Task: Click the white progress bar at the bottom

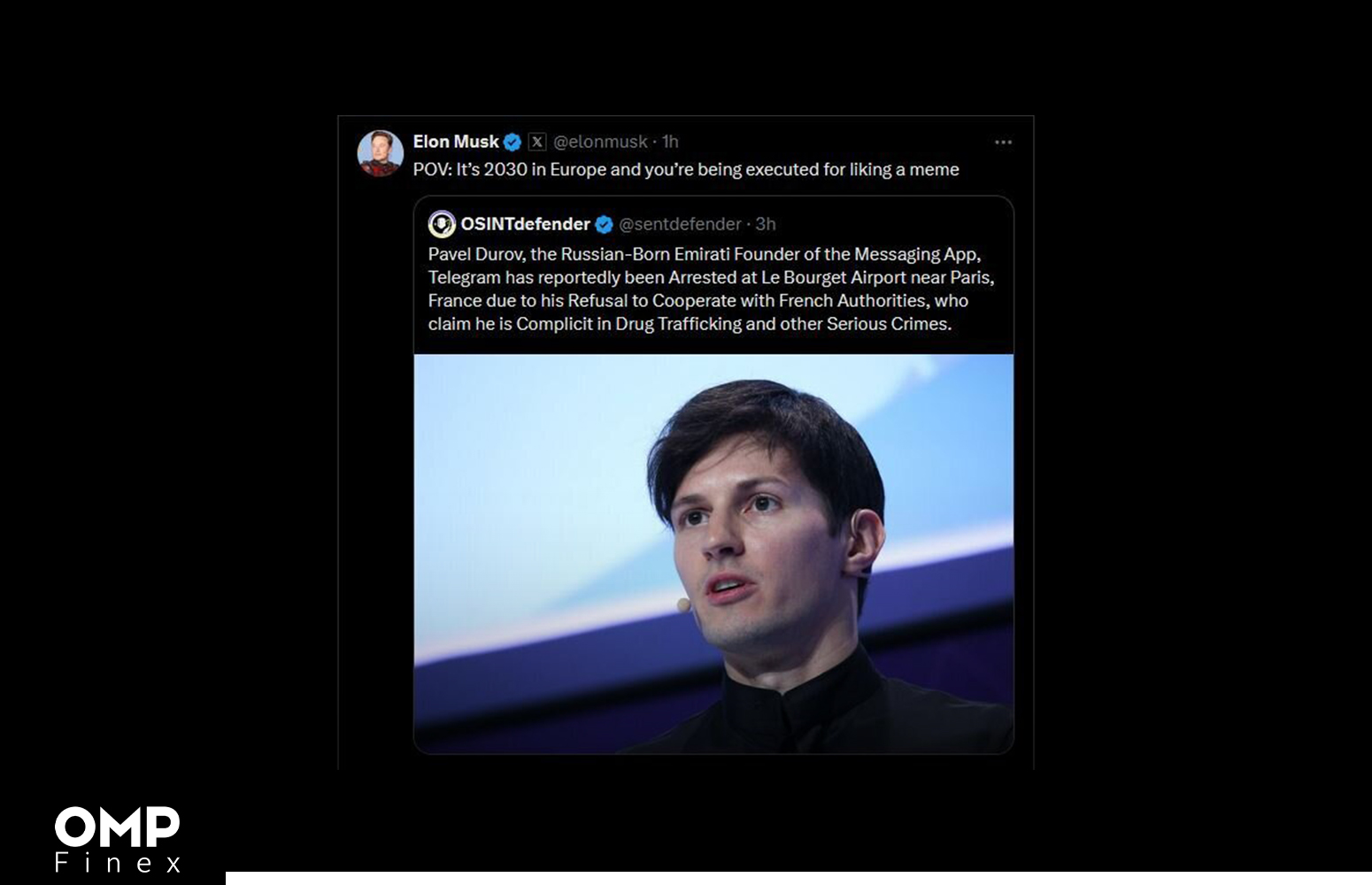Action: (797, 878)
